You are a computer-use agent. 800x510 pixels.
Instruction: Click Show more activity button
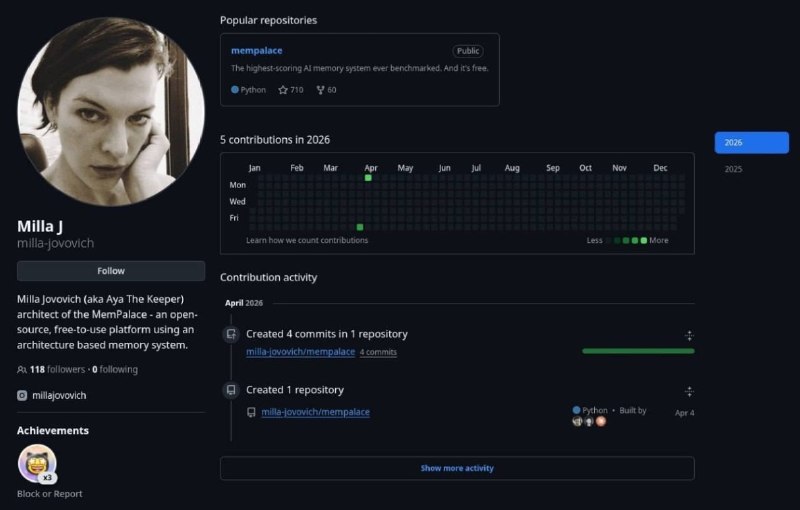click(457, 468)
